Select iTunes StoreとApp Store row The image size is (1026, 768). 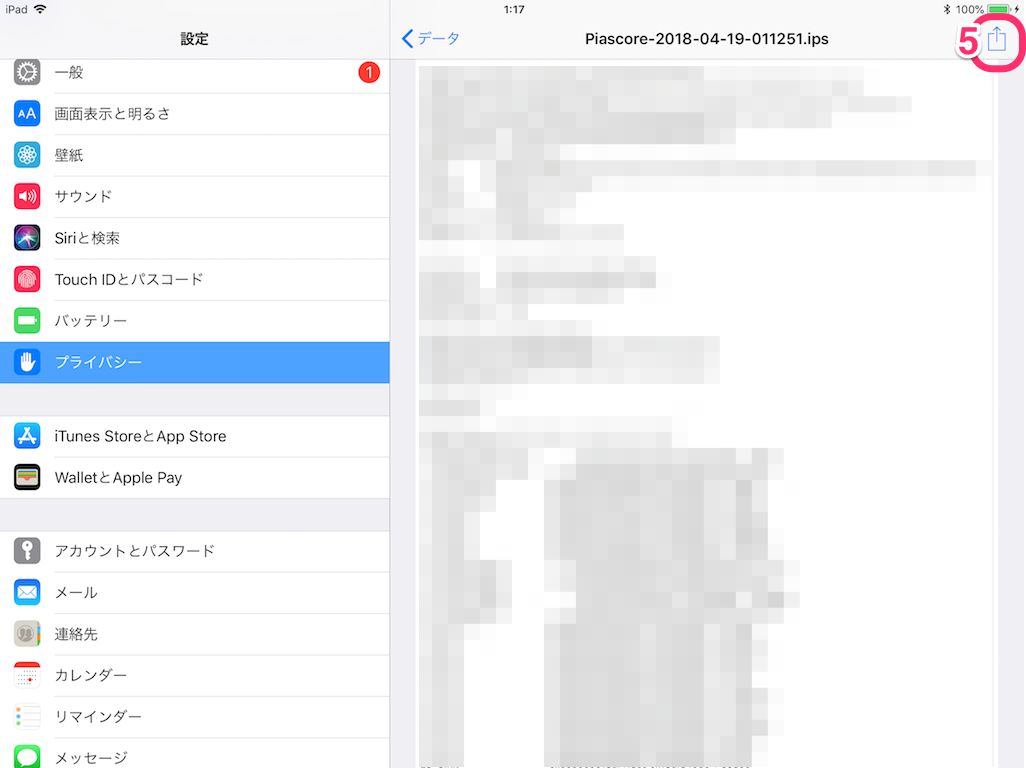tap(195, 436)
